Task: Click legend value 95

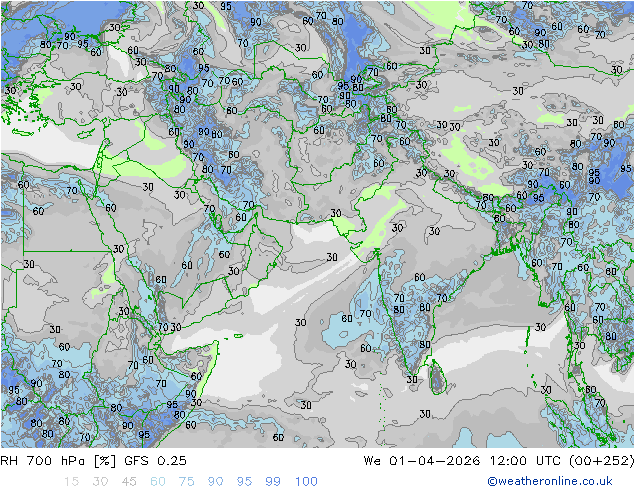Action: pos(244,482)
